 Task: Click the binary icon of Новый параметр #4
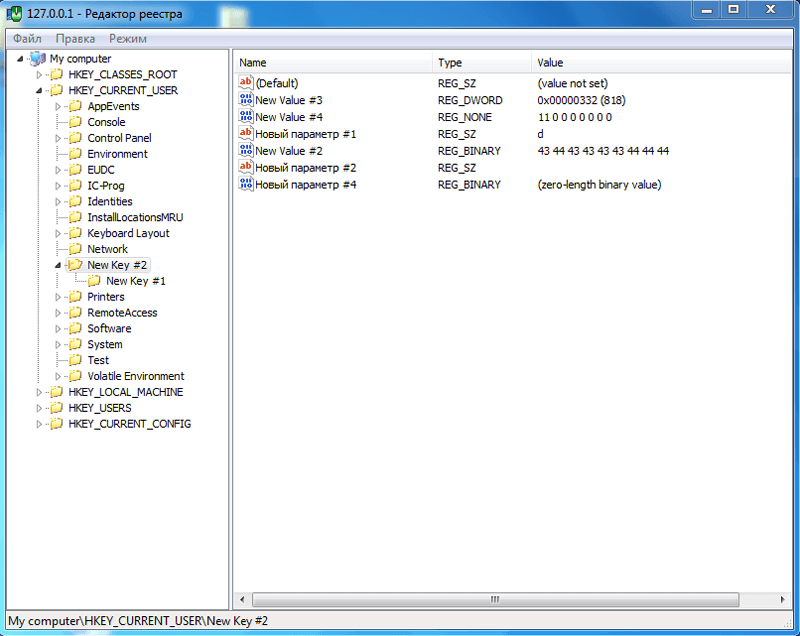(x=246, y=184)
